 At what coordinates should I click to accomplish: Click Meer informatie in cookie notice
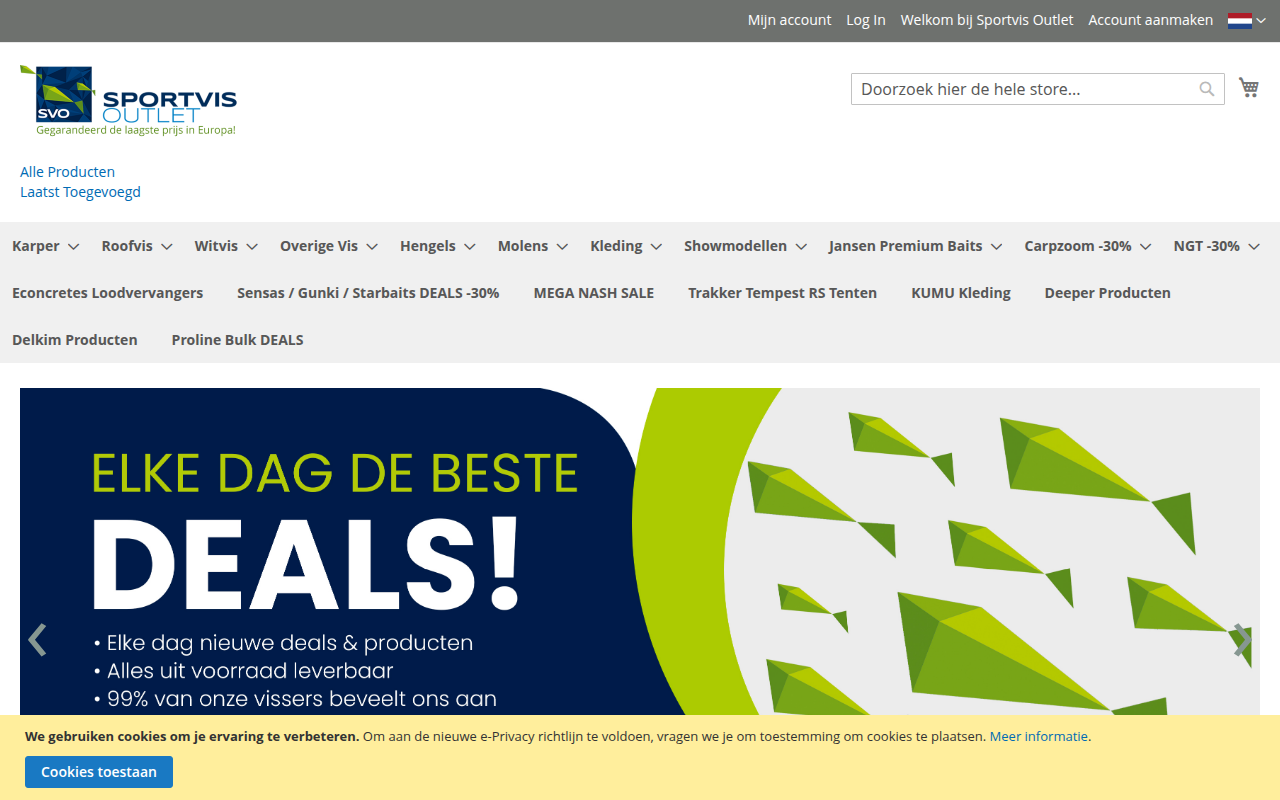(x=1039, y=736)
